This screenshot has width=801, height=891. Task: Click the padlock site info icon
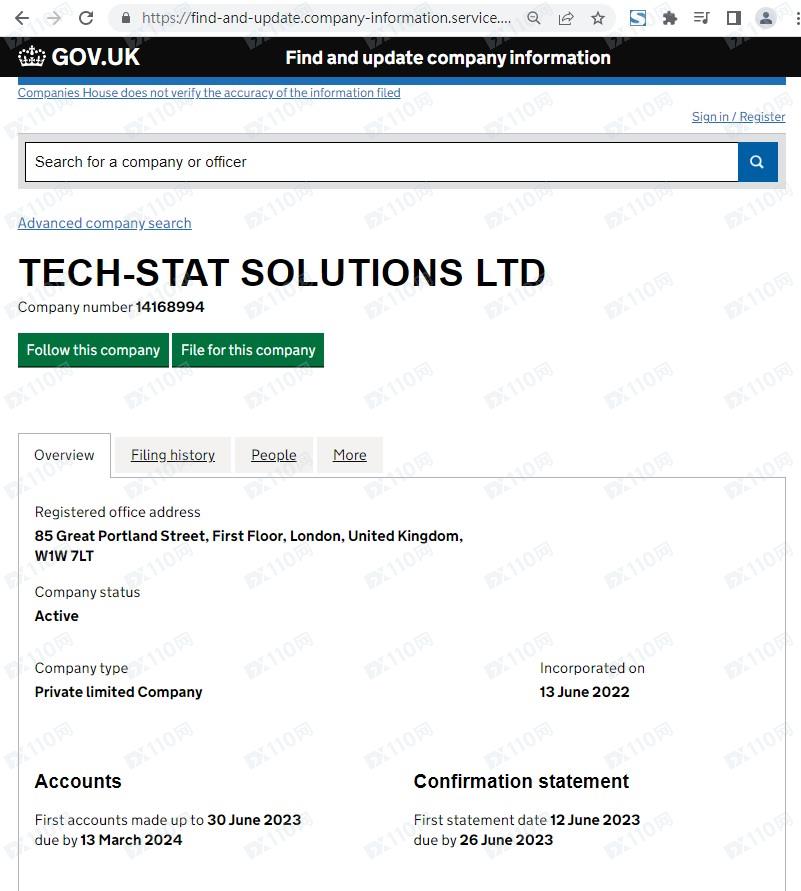tap(125, 18)
